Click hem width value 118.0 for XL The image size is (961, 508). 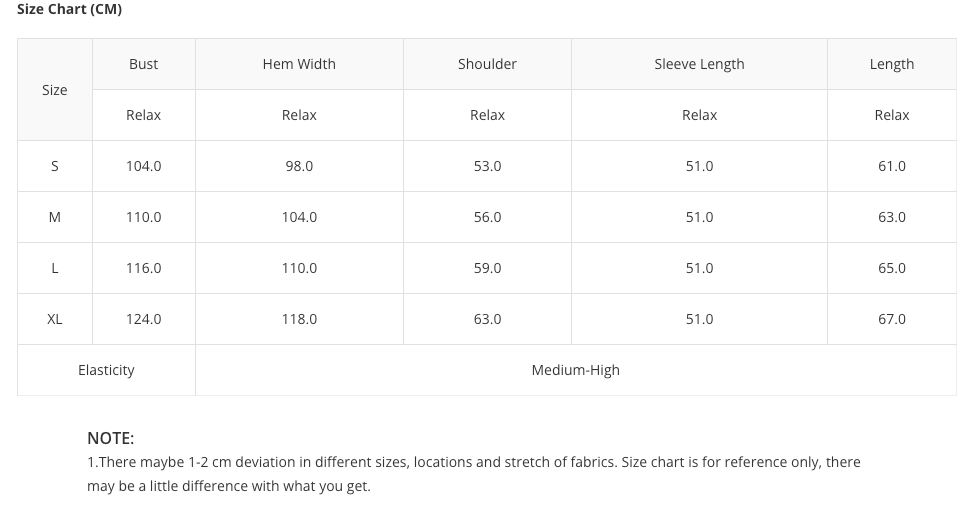coord(299,319)
